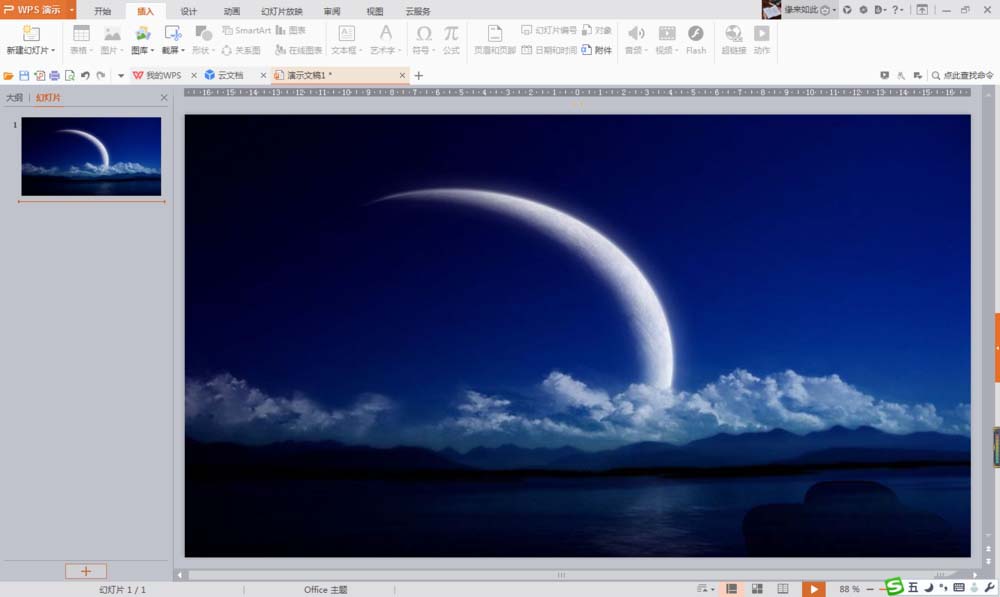
Task: Add a new slide with plus button
Action: click(86, 571)
